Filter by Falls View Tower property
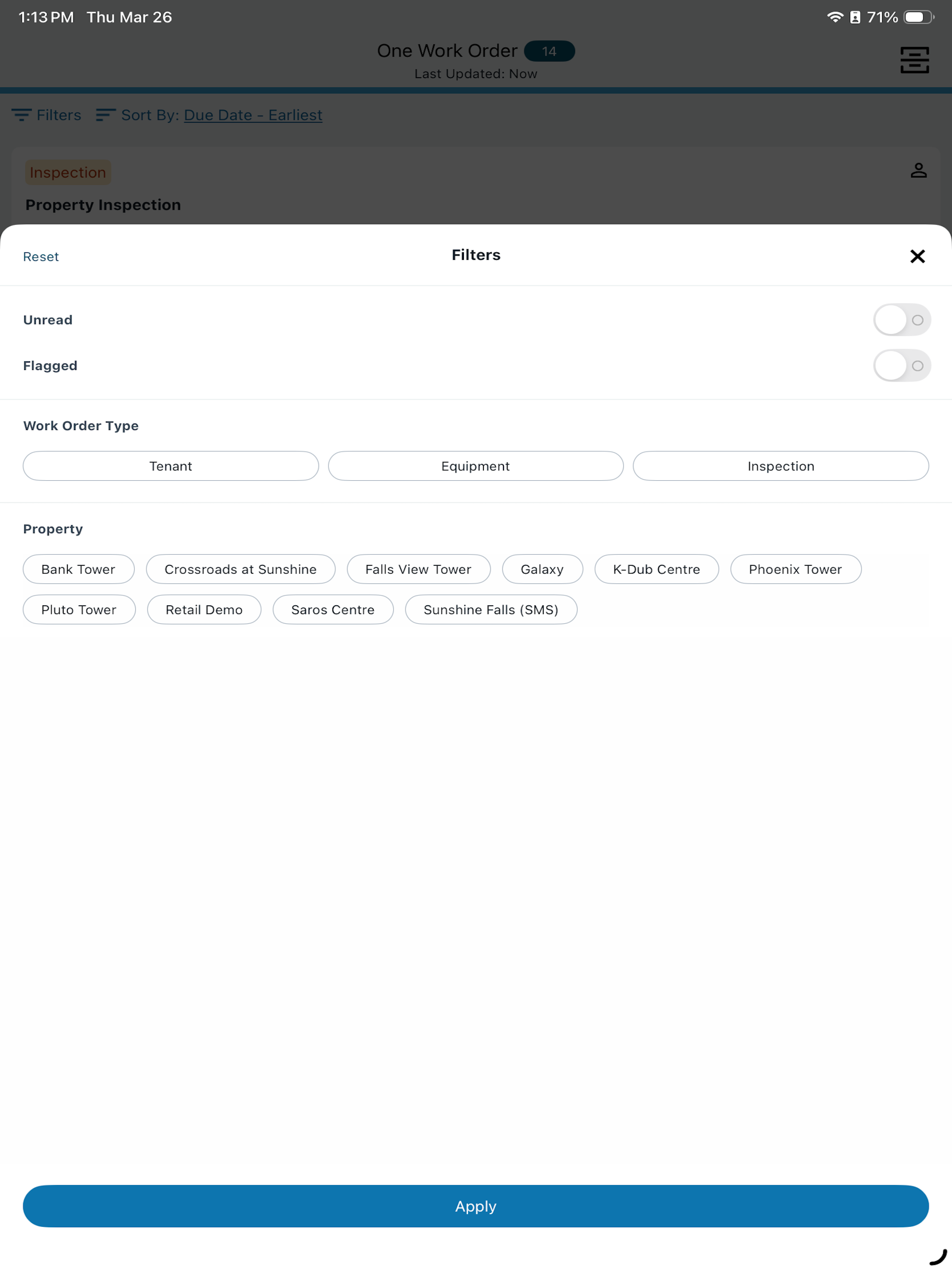This screenshot has width=952, height=1270. pyautogui.click(x=418, y=569)
